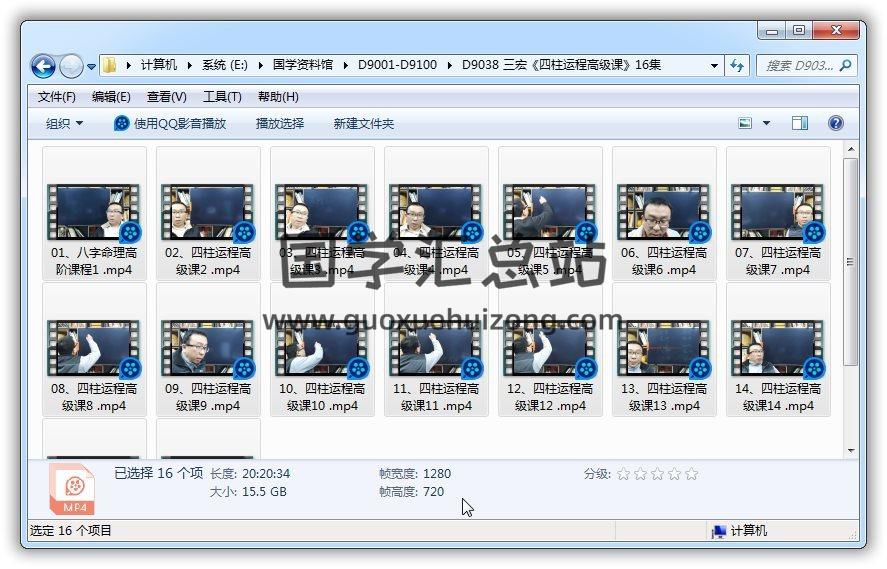Open the 帮助(H) menu

(278, 97)
